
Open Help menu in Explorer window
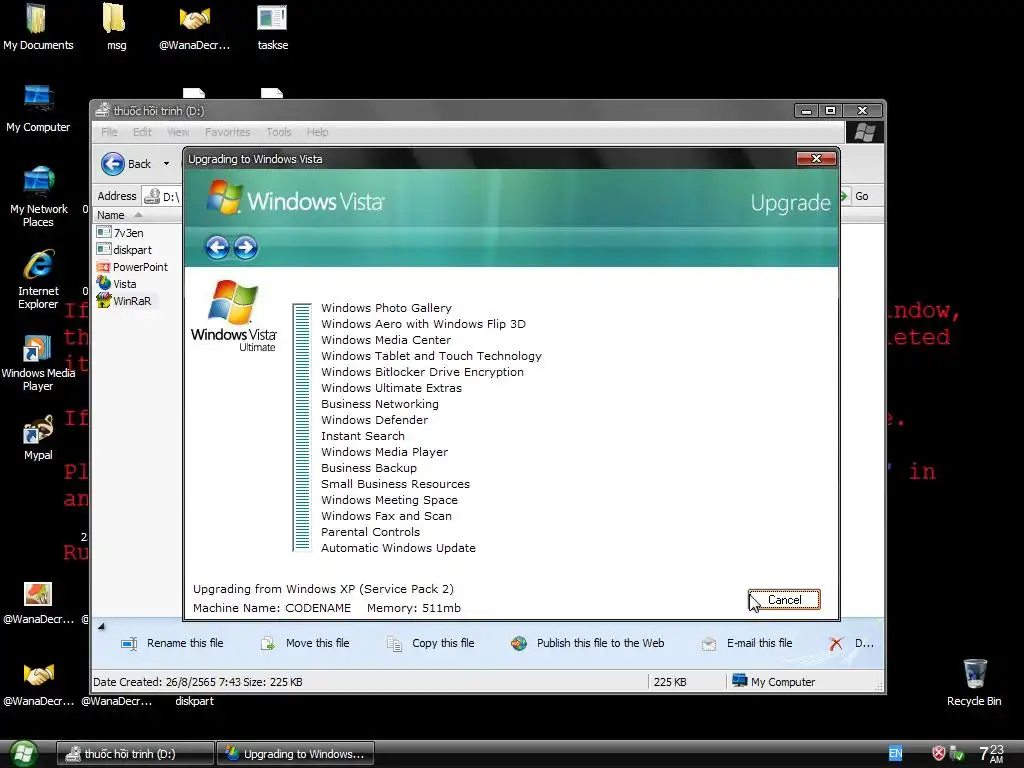point(317,132)
